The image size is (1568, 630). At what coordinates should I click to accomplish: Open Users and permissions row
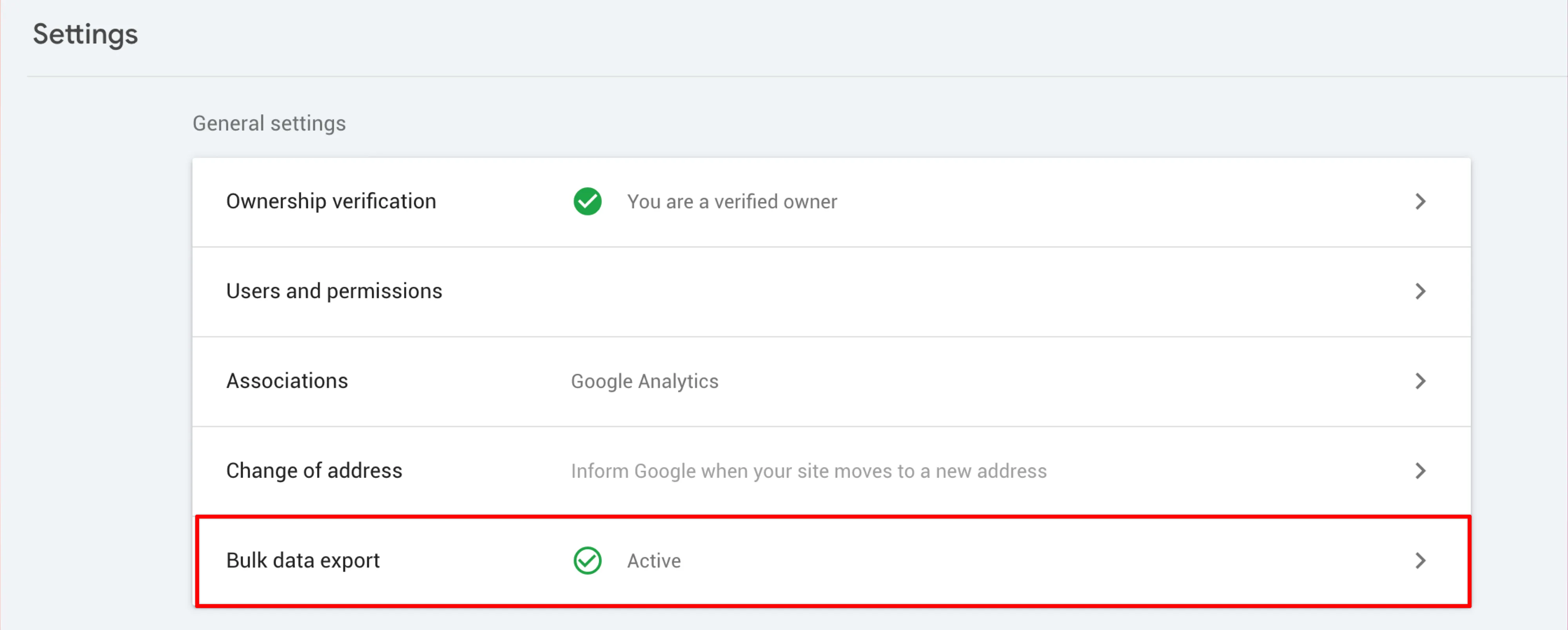click(x=334, y=291)
